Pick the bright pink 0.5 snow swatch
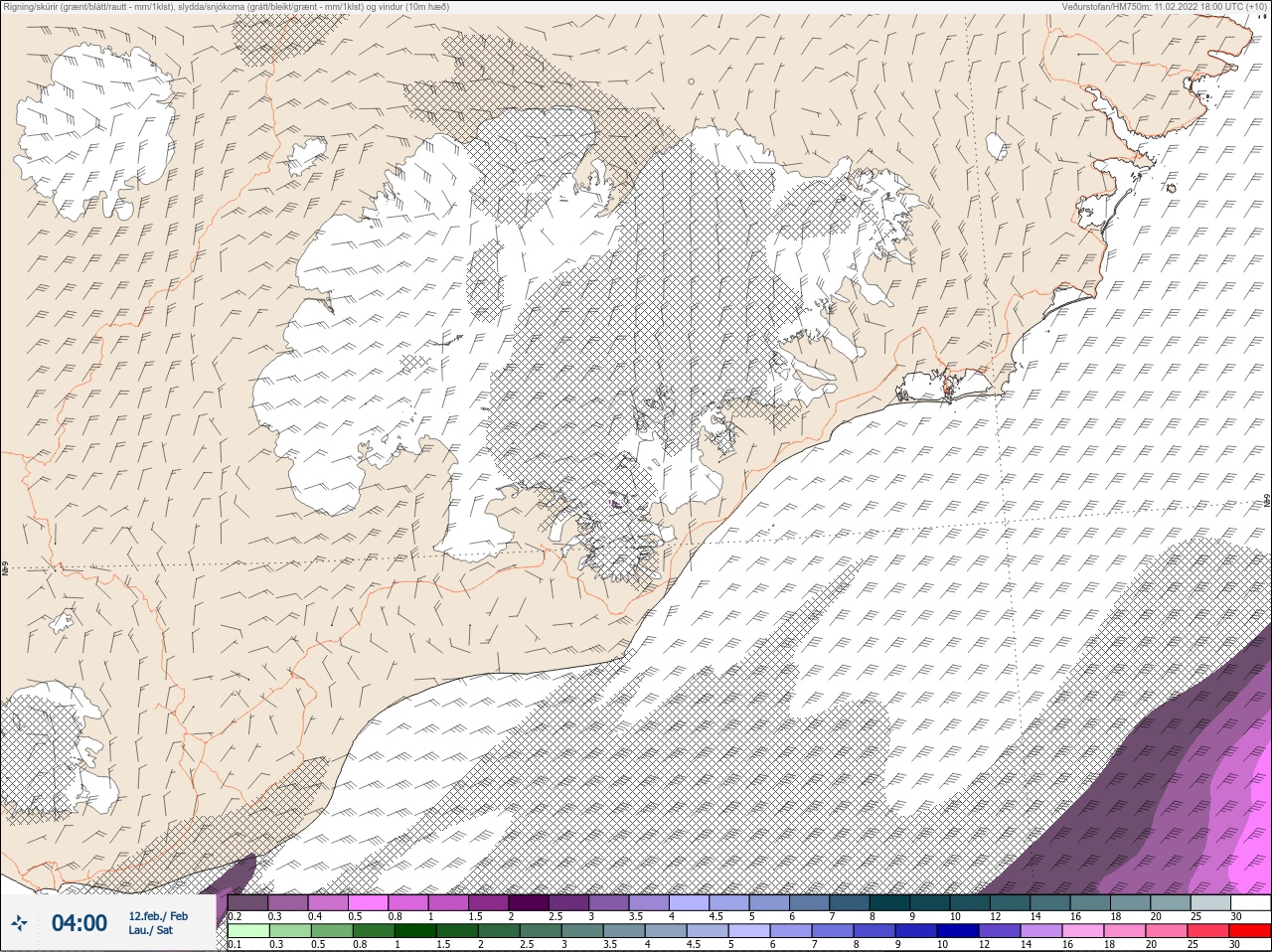The image size is (1272, 952). tap(368, 902)
